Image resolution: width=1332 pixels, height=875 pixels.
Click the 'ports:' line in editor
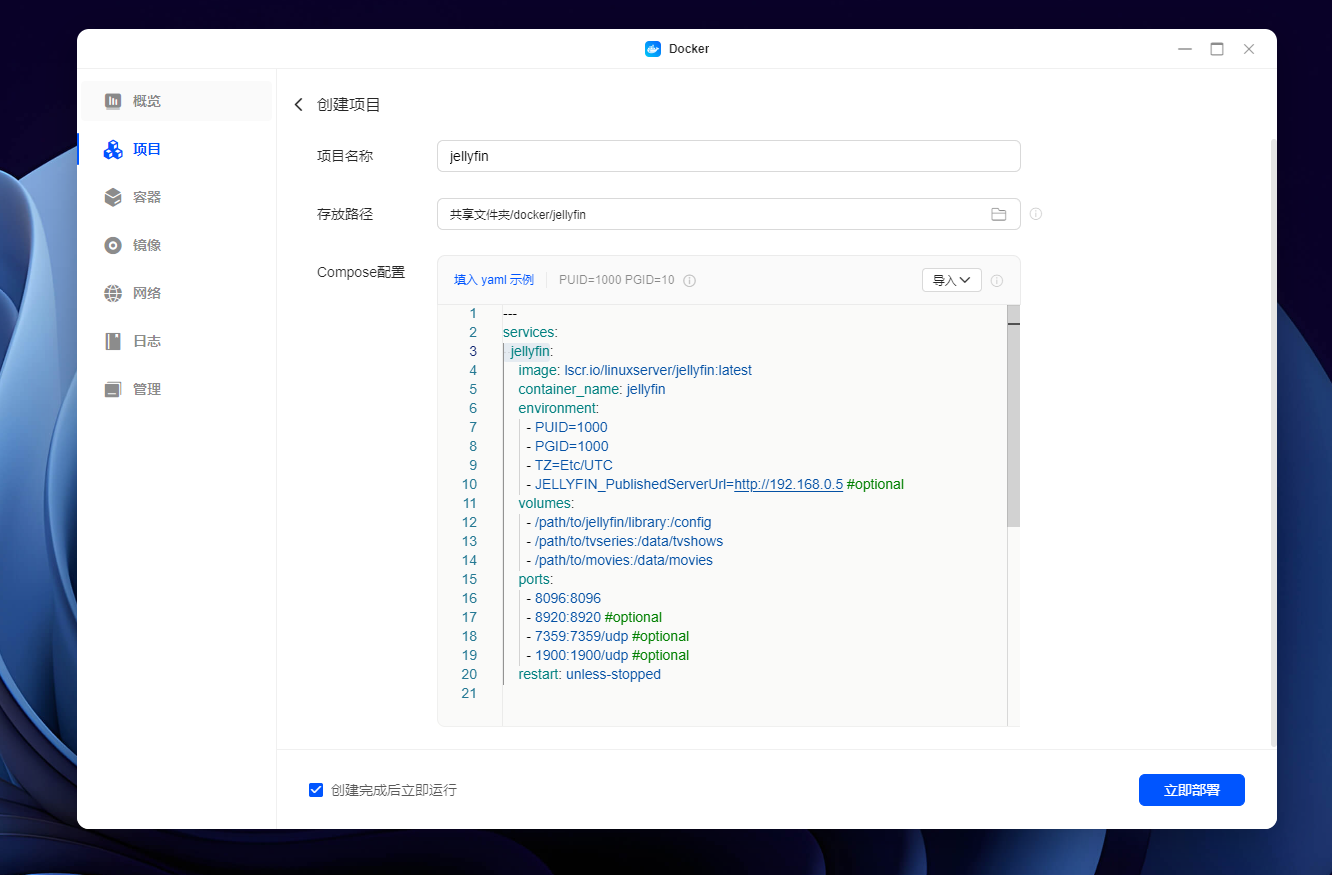pos(536,579)
